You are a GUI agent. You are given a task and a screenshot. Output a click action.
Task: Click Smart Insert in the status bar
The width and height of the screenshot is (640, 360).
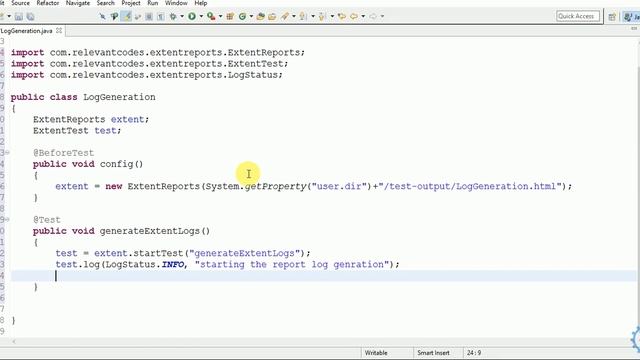coord(433,353)
